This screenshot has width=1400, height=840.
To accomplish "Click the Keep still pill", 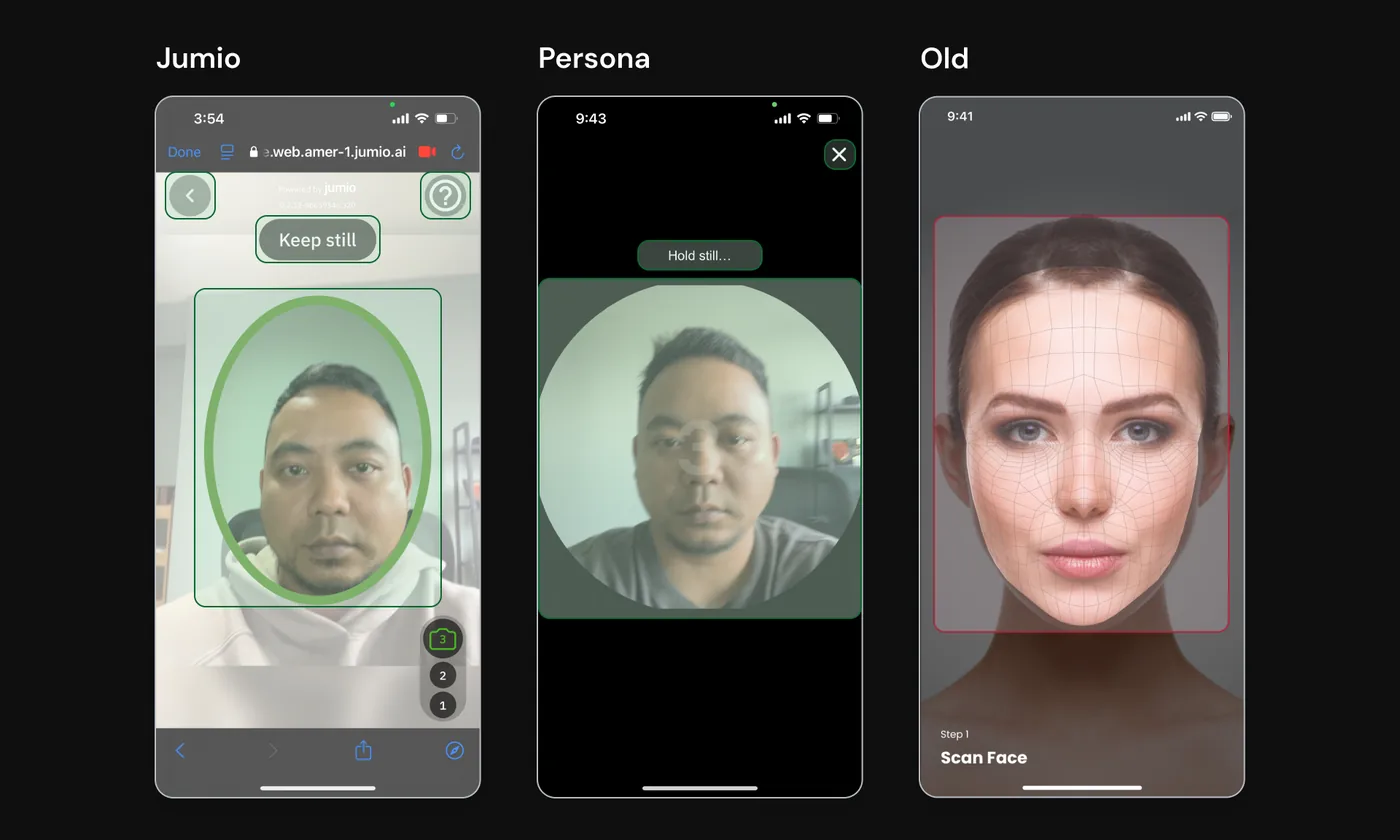I will point(317,240).
